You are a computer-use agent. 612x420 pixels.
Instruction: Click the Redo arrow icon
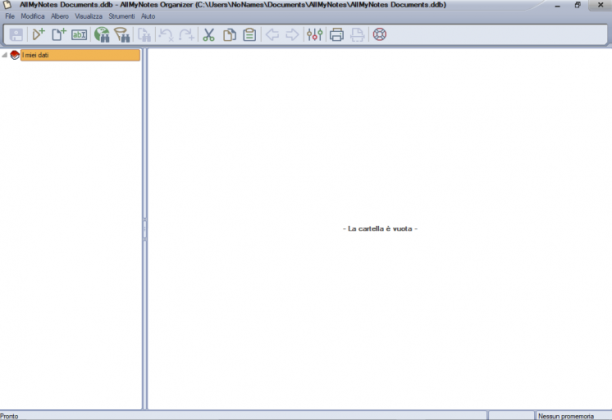[x=187, y=35]
